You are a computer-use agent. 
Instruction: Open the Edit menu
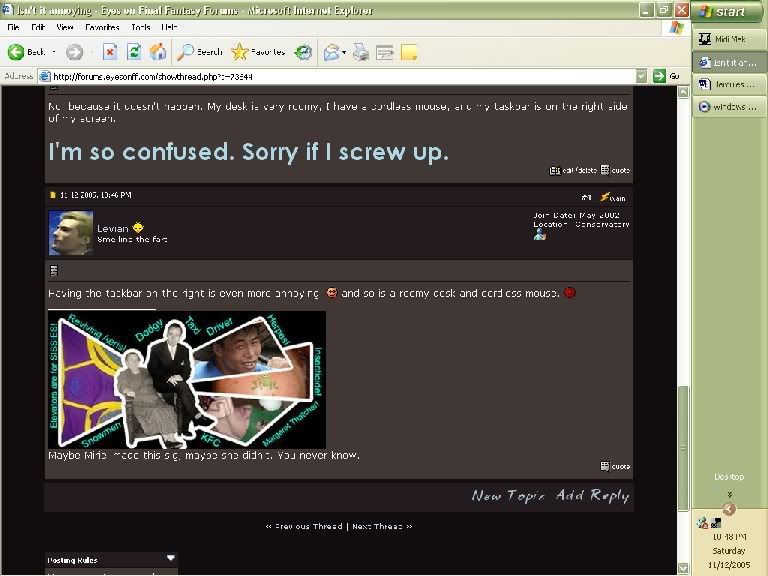pos(38,27)
